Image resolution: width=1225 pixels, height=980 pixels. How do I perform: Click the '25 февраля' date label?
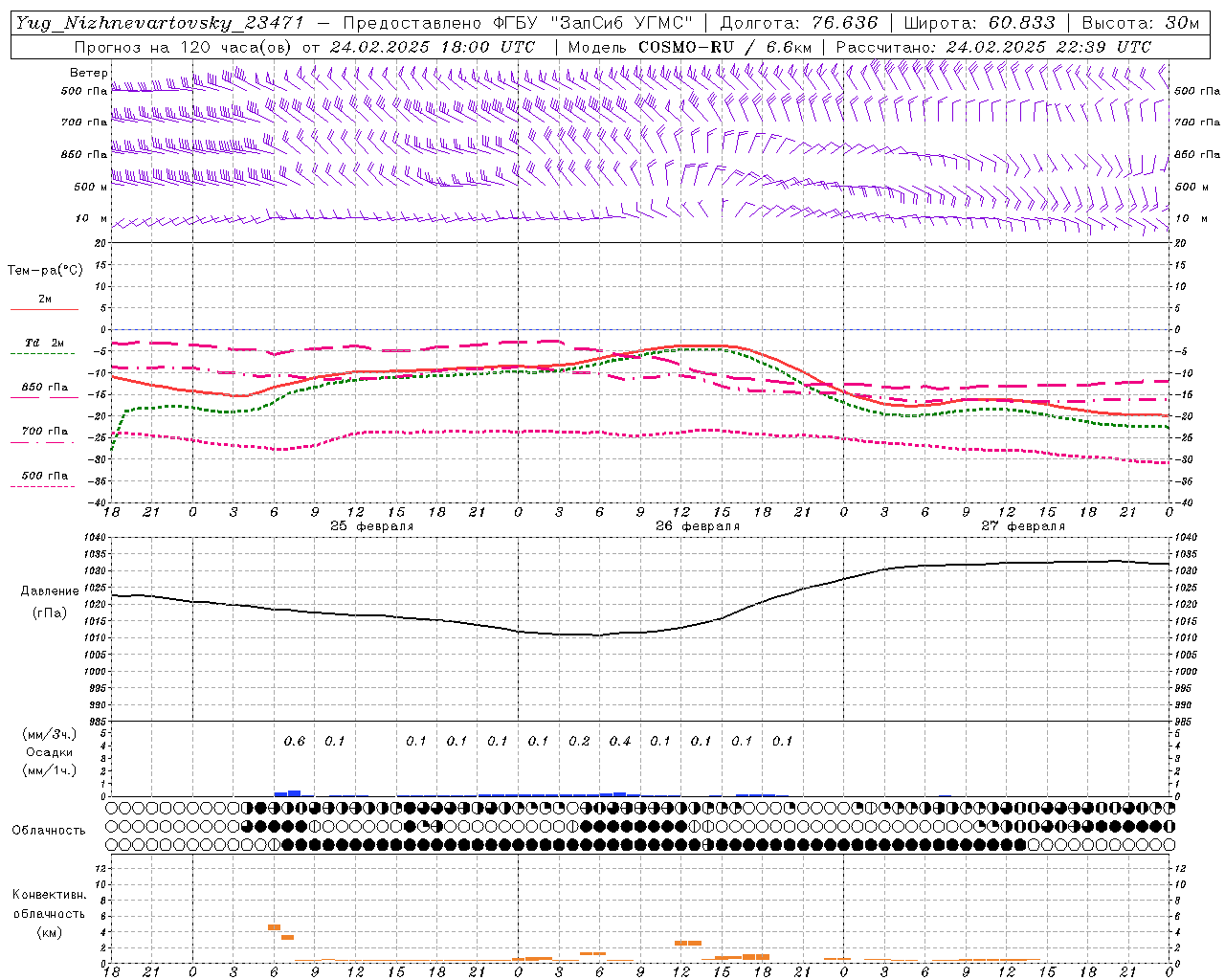click(x=372, y=526)
